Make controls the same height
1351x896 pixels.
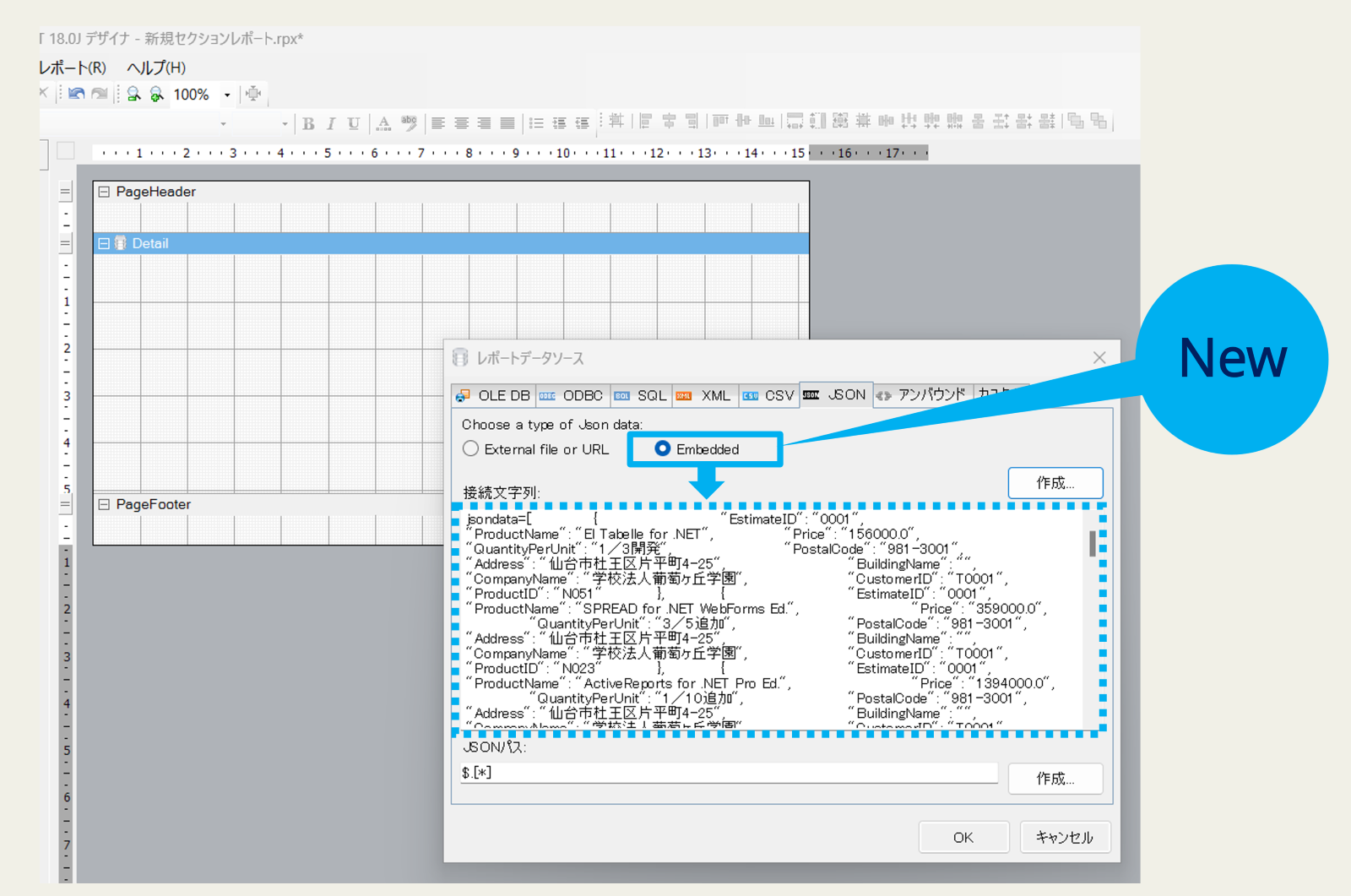tap(817, 122)
